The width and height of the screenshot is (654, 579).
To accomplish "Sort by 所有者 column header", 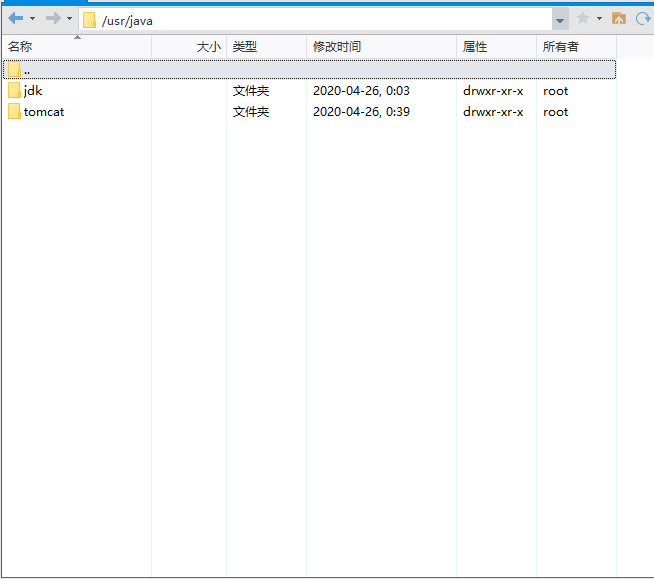I will click(x=576, y=47).
